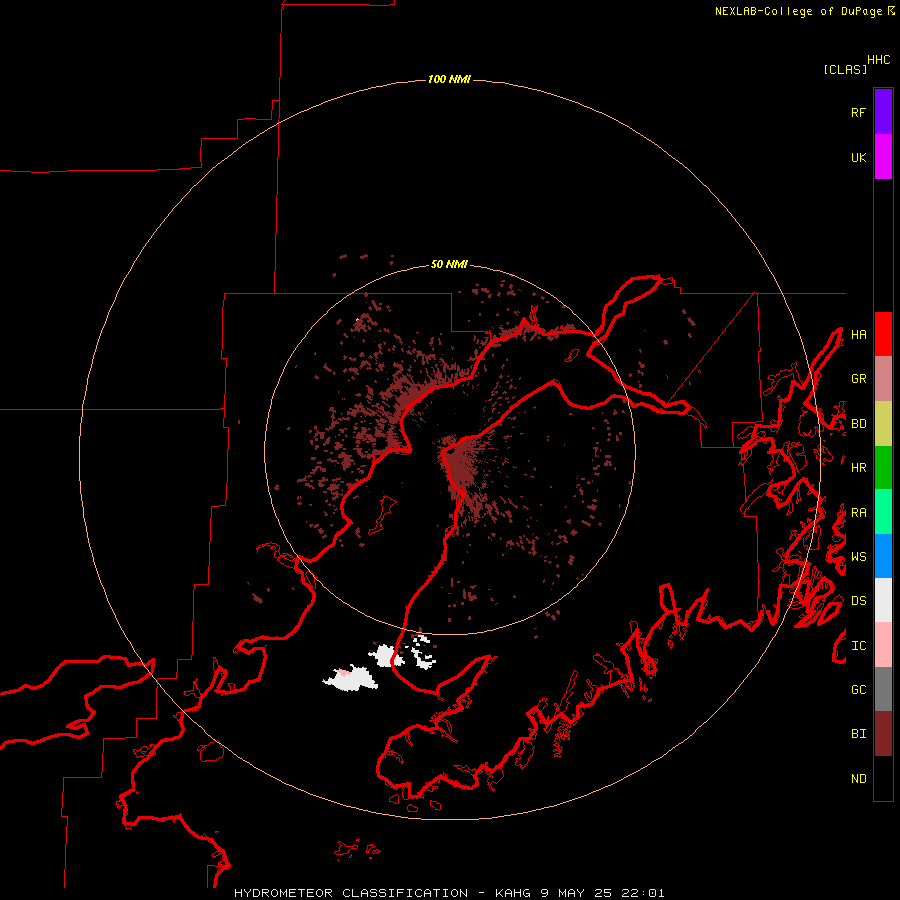Screen dimensions: 900x900
Task: Click the RF purple legend swatch
Action: (x=883, y=112)
